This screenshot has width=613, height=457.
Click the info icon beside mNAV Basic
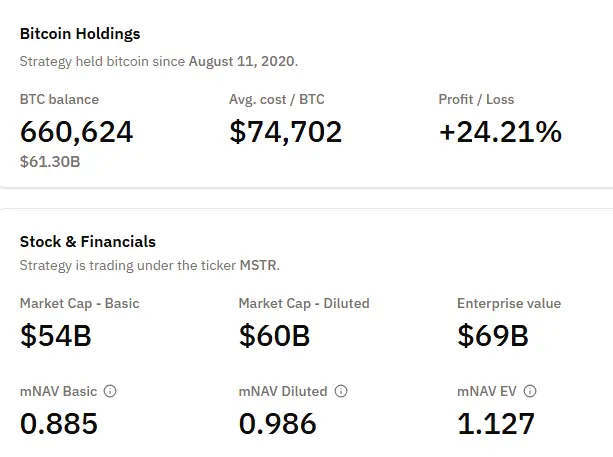[110, 391]
